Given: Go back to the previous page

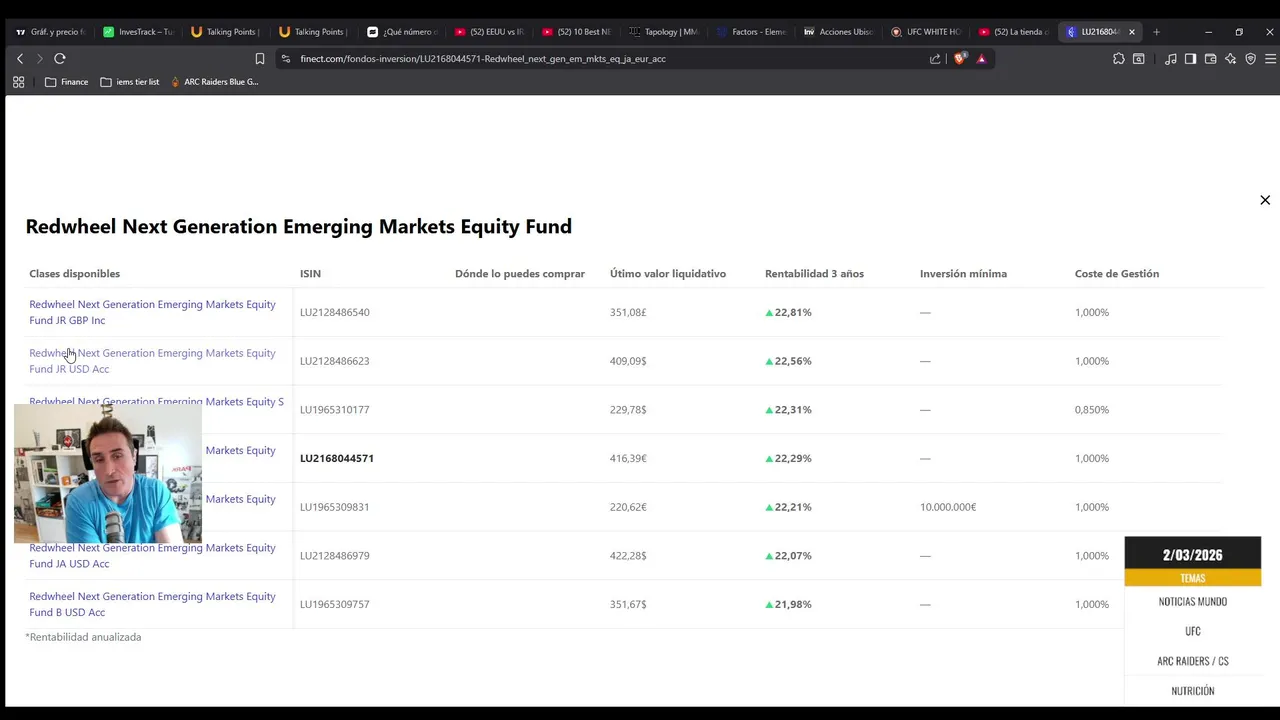Looking at the screenshot, I should pyautogui.click(x=19, y=59).
